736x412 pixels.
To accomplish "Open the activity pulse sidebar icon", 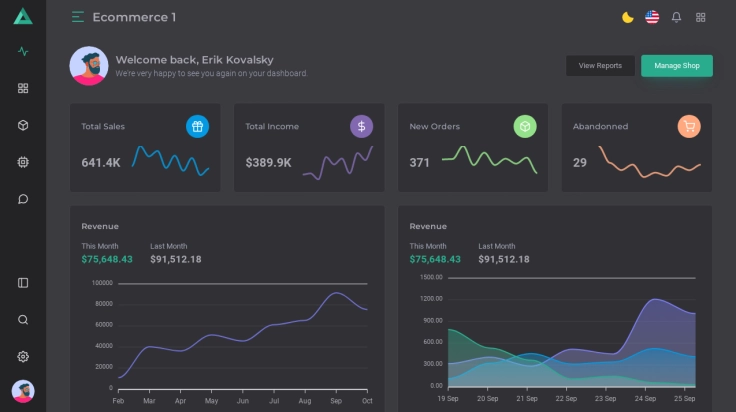I will tap(23, 52).
